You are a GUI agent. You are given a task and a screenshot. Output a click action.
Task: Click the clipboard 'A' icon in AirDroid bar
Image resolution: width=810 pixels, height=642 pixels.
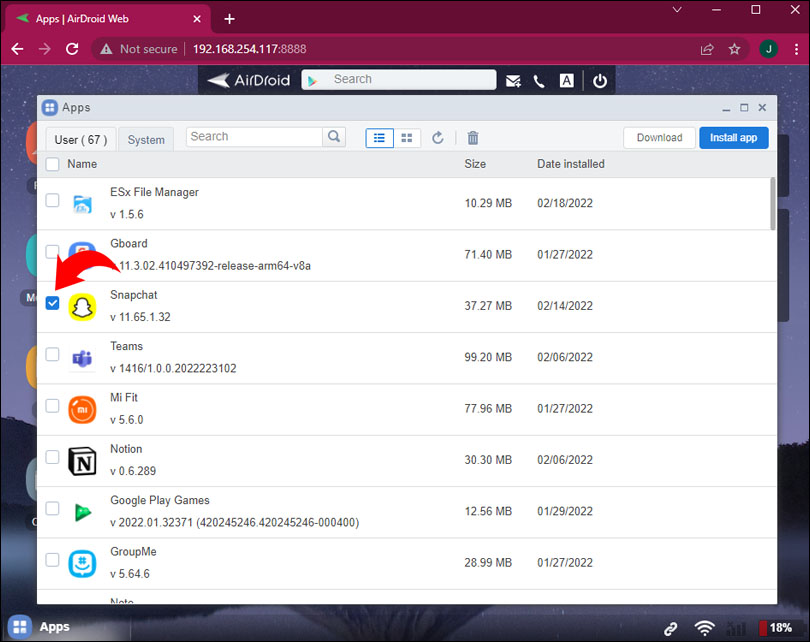click(x=567, y=81)
